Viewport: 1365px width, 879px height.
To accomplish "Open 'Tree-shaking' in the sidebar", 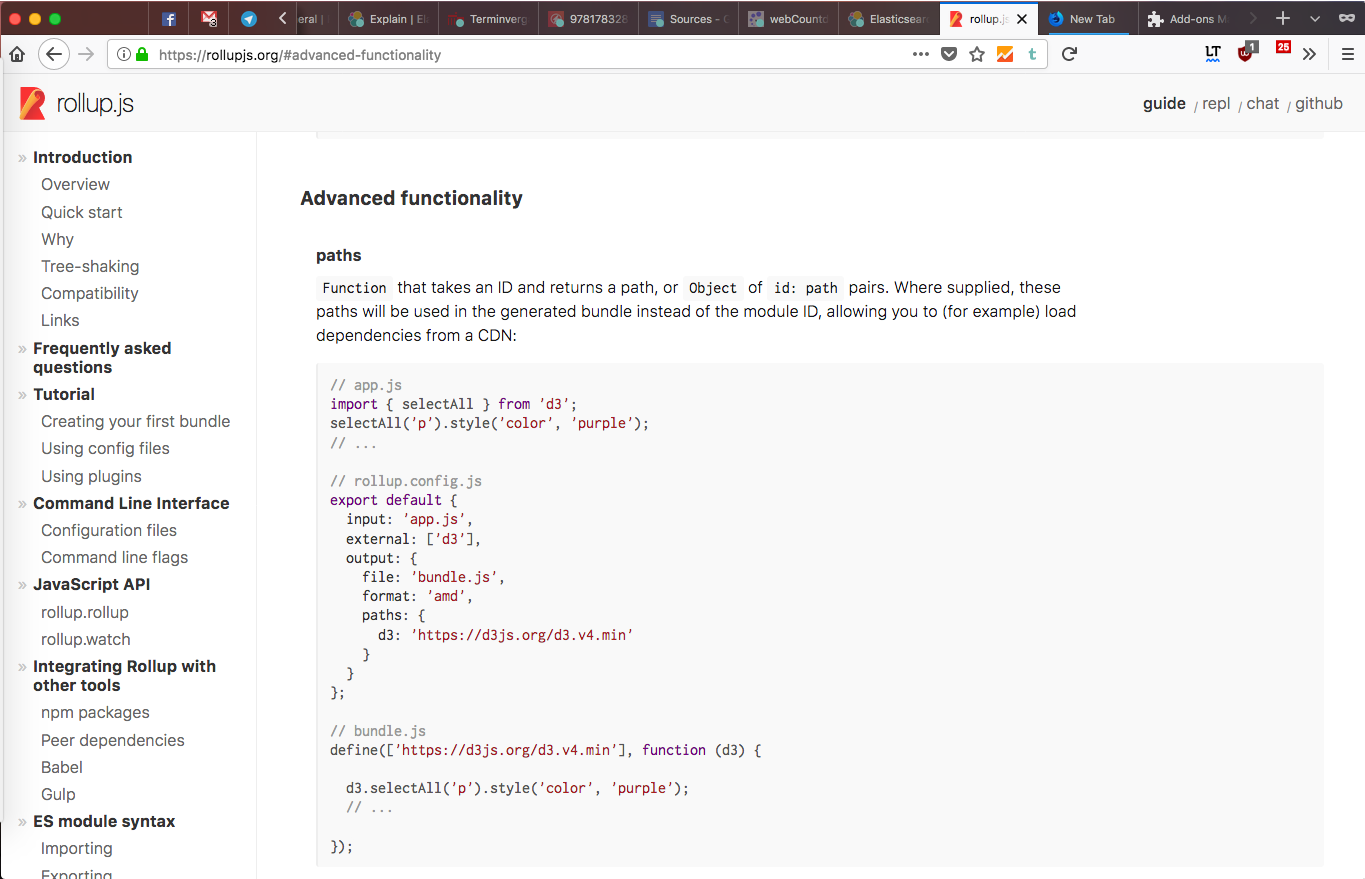I will pyautogui.click(x=90, y=266).
